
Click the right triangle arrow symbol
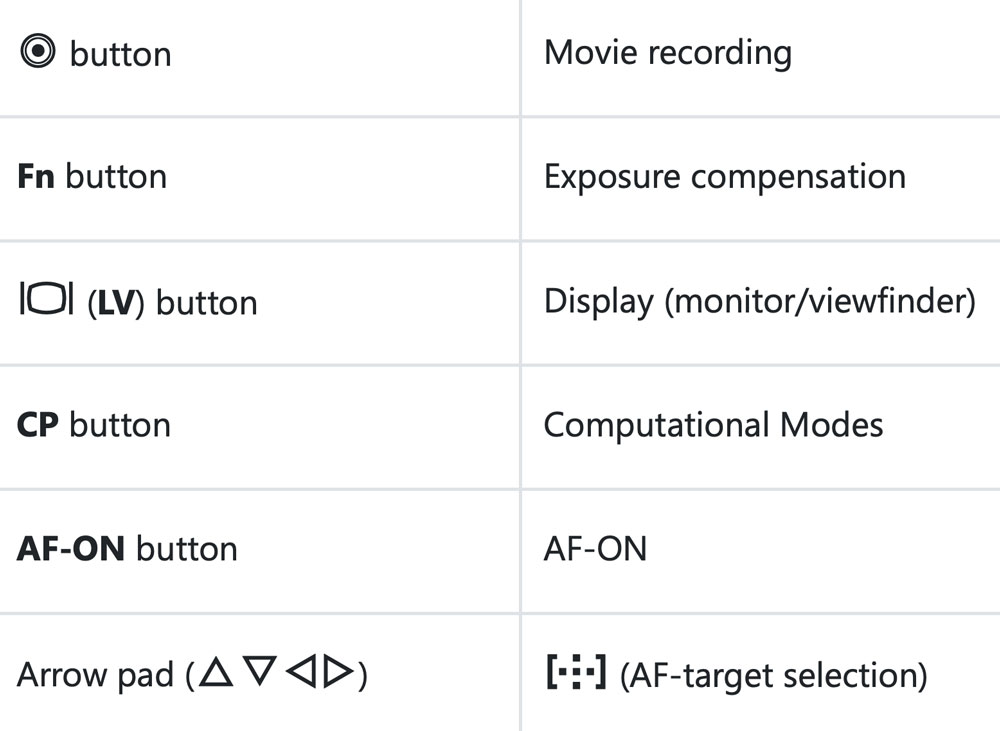click(x=339, y=674)
